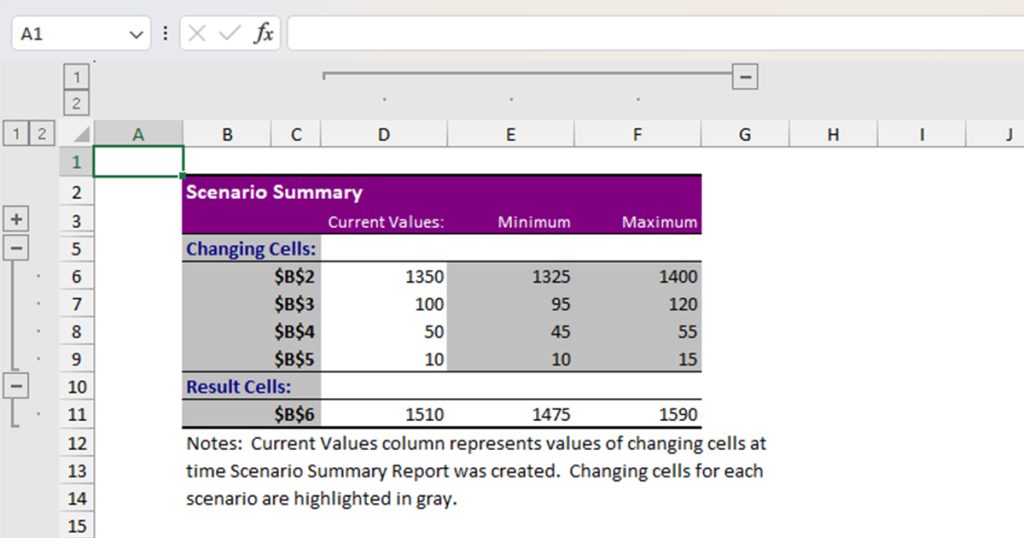Collapse the Result Cells row group
This screenshot has width=1024, height=538.
click(16, 386)
